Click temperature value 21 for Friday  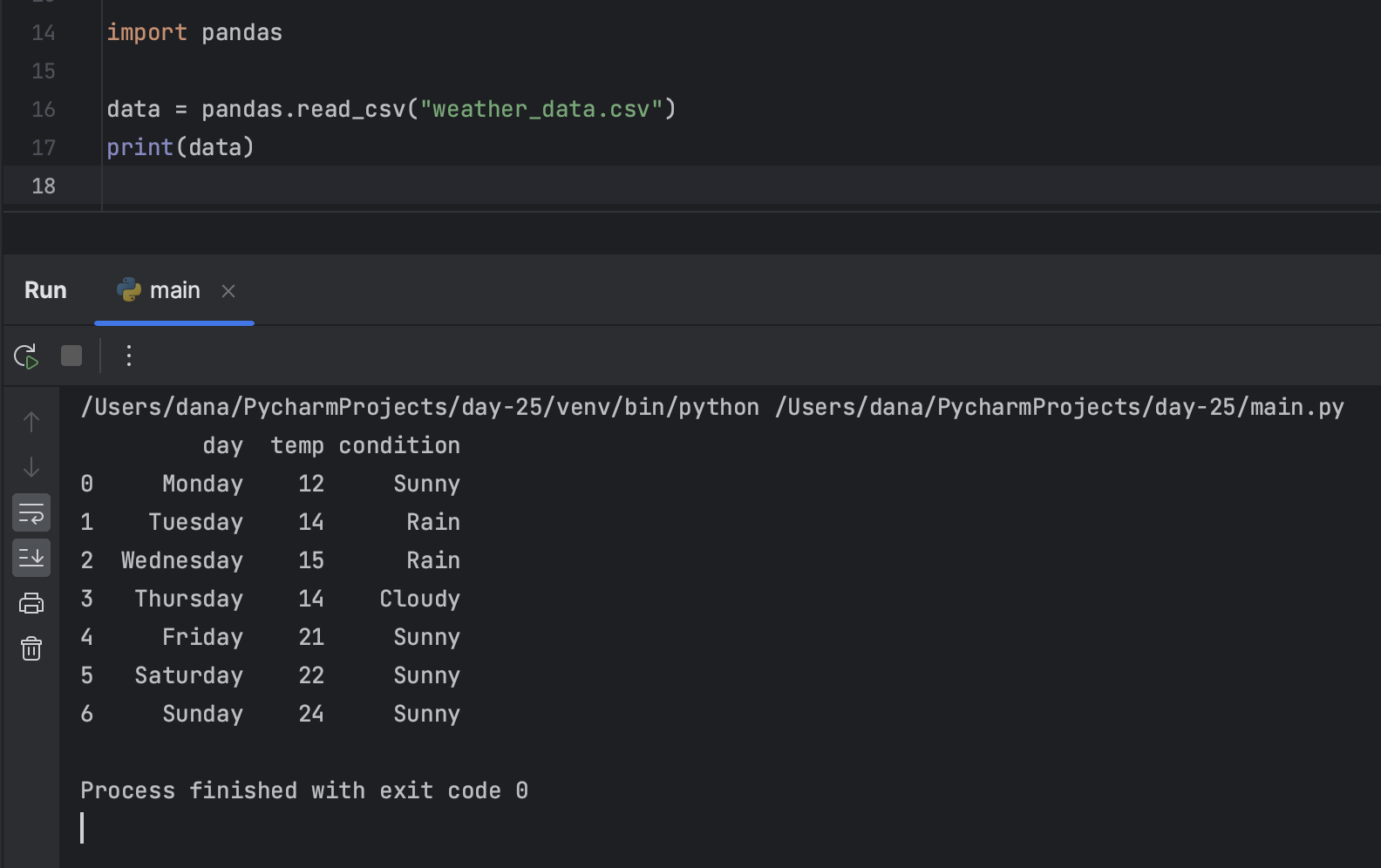pos(311,638)
